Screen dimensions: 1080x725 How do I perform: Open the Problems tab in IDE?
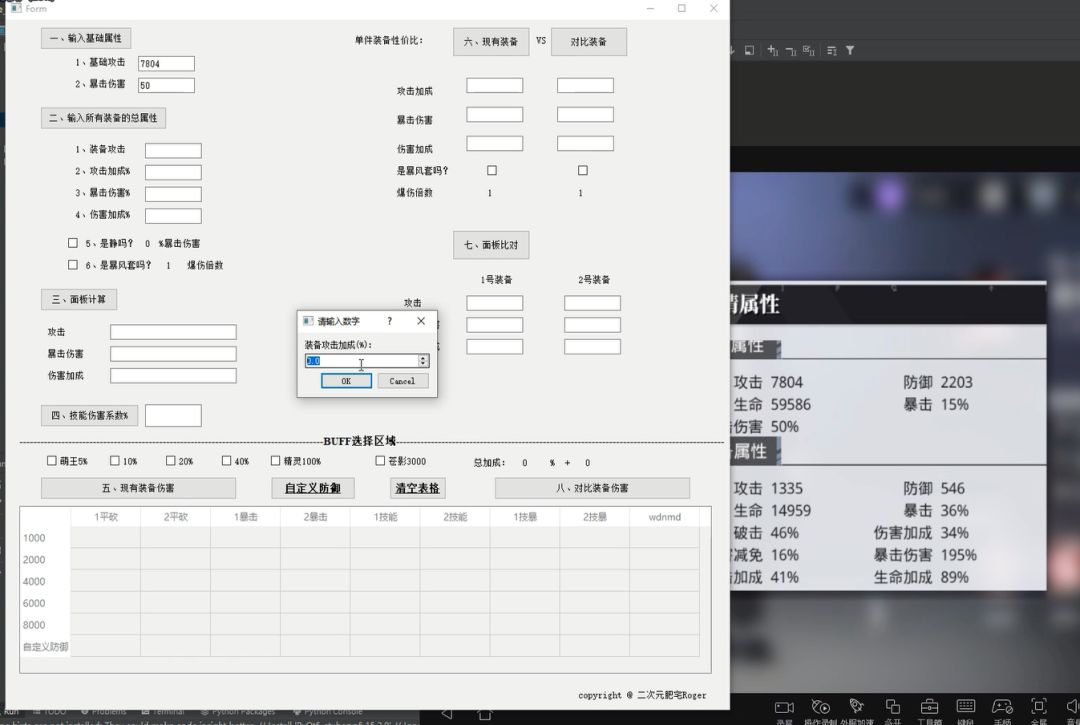click(x=103, y=712)
